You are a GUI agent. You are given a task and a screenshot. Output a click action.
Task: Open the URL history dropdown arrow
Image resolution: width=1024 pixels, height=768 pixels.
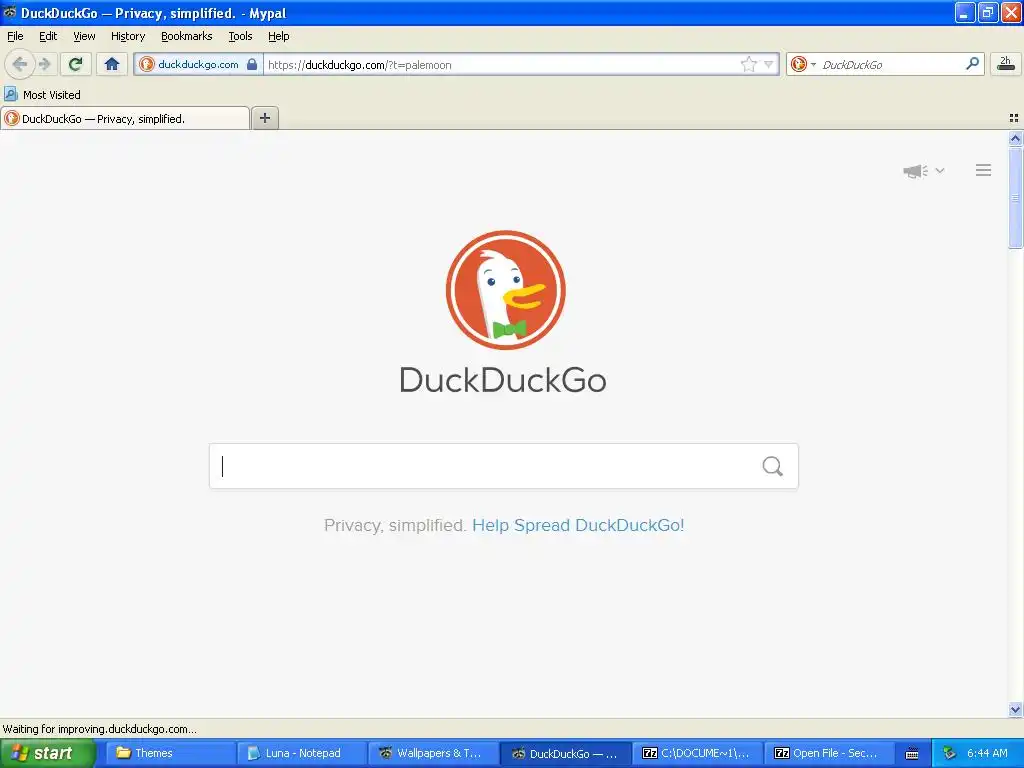(769, 64)
